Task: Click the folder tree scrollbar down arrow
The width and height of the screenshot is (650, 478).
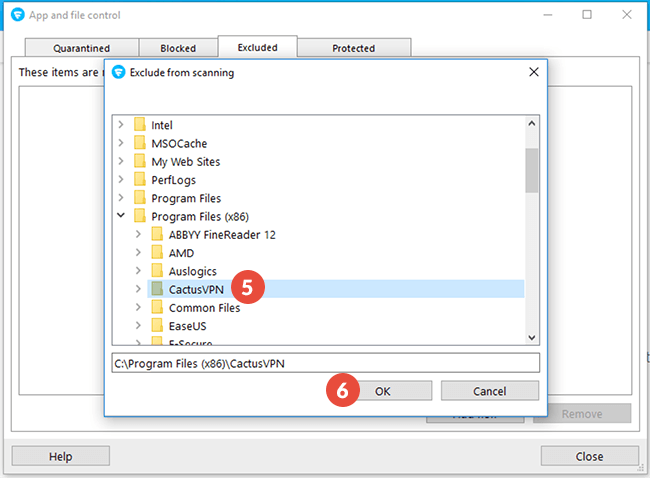Action: (531, 337)
